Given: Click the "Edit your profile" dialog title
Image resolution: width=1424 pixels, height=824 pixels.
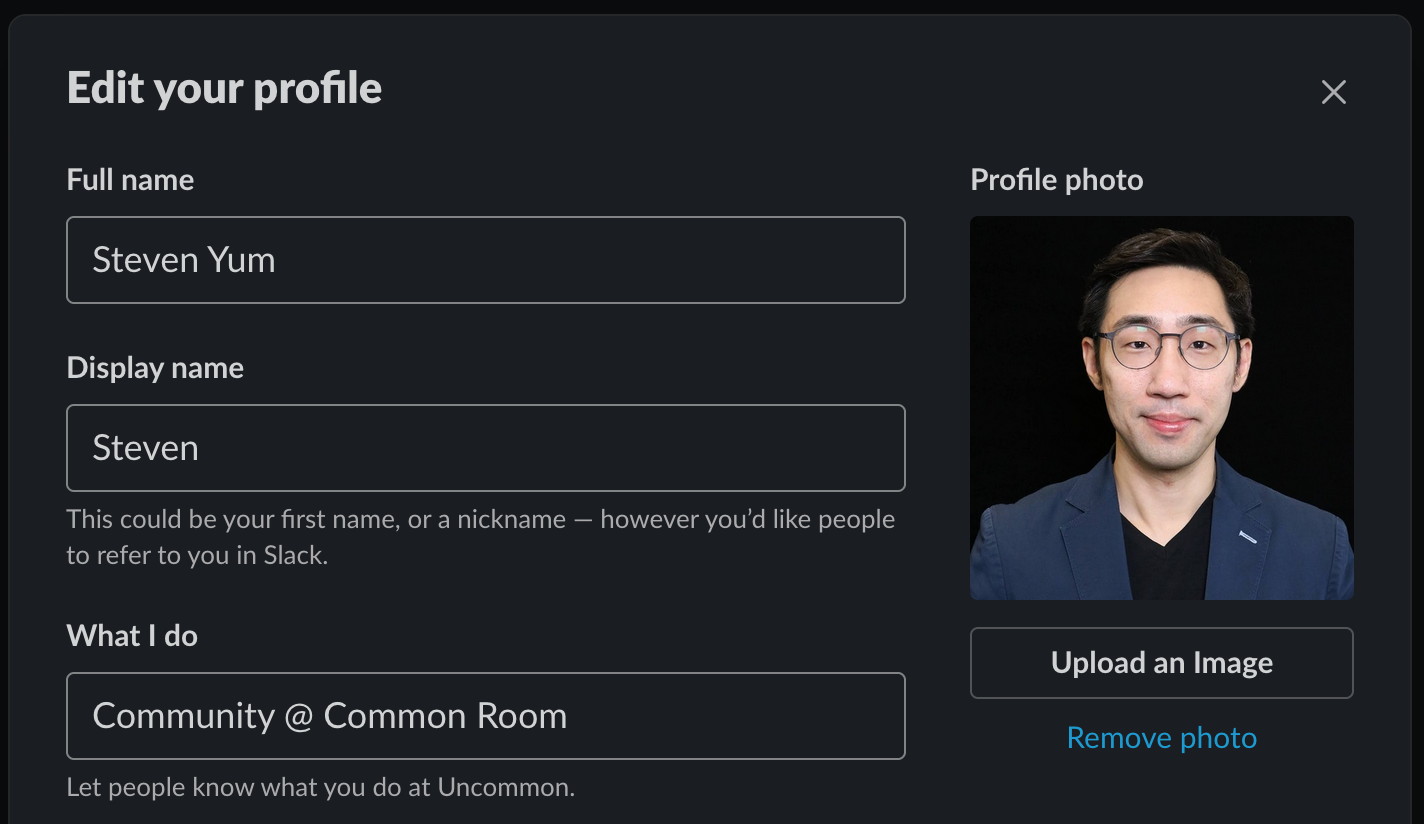Looking at the screenshot, I should pyautogui.click(x=224, y=88).
